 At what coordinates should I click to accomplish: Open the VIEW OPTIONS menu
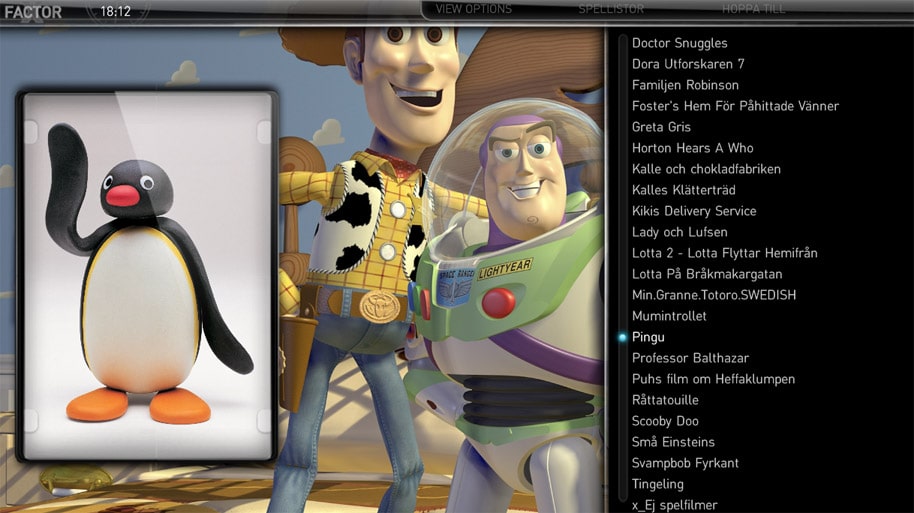(473, 9)
